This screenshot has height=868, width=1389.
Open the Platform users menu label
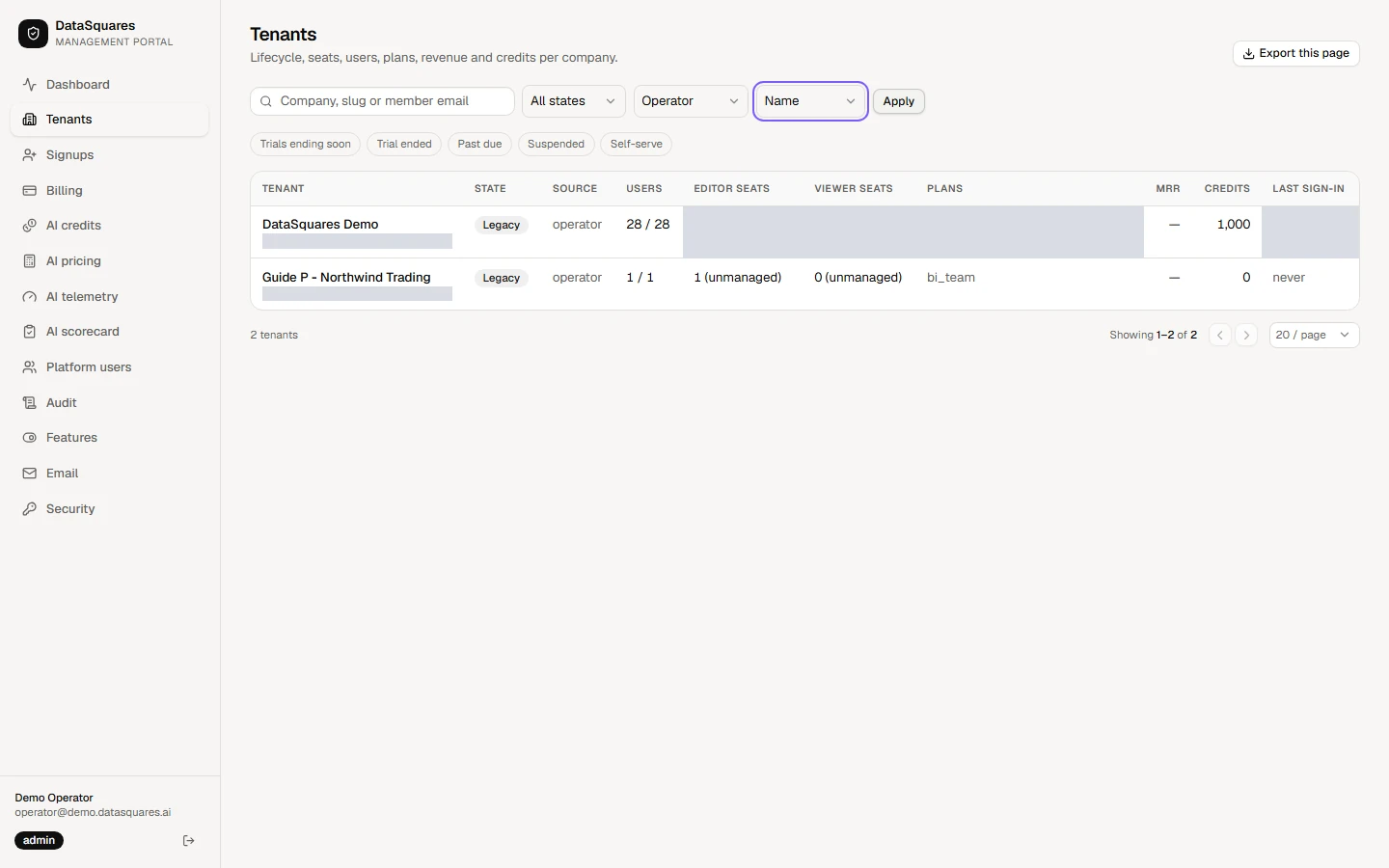pos(89,367)
